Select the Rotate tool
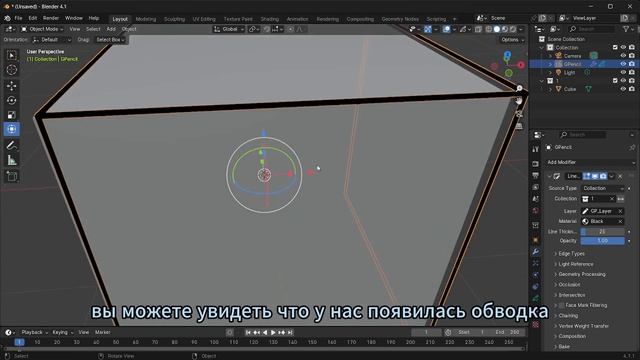 tap(11, 100)
